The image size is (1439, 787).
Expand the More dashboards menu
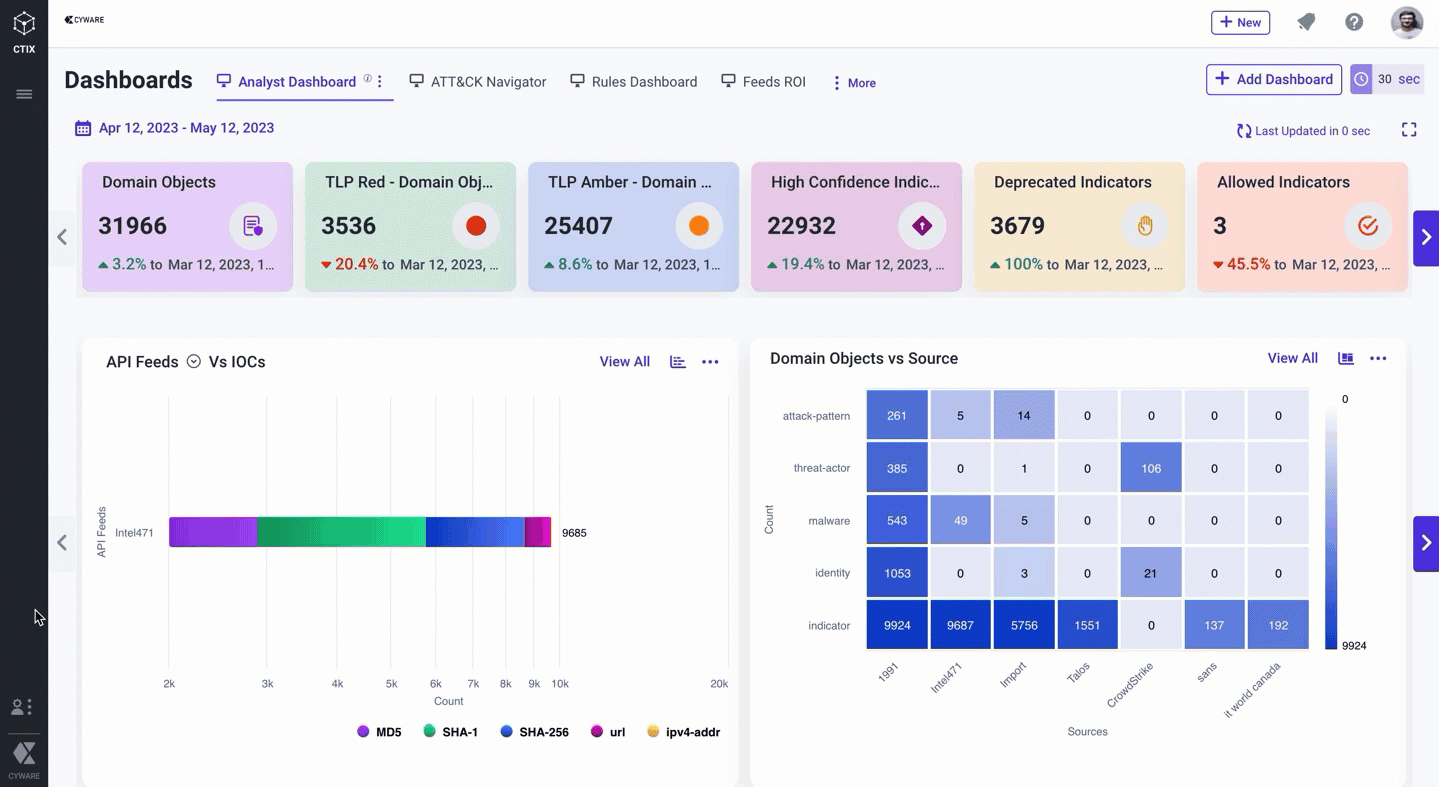853,83
